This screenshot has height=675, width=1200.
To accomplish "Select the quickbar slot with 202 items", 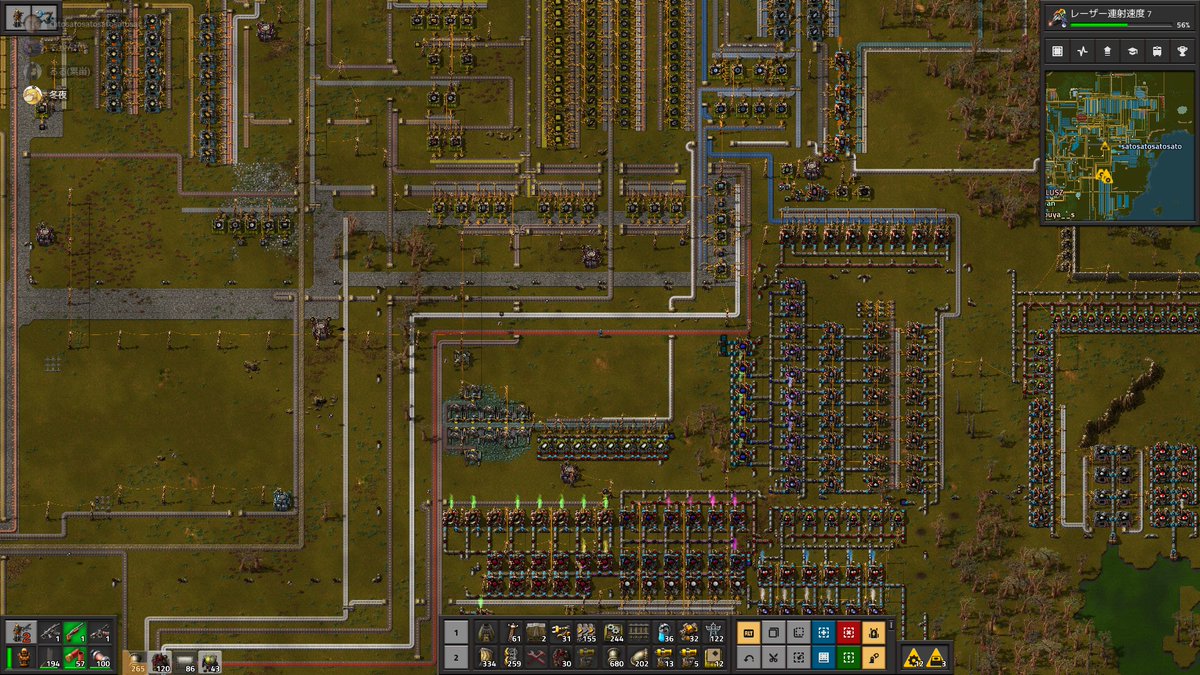I will coord(639,657).
